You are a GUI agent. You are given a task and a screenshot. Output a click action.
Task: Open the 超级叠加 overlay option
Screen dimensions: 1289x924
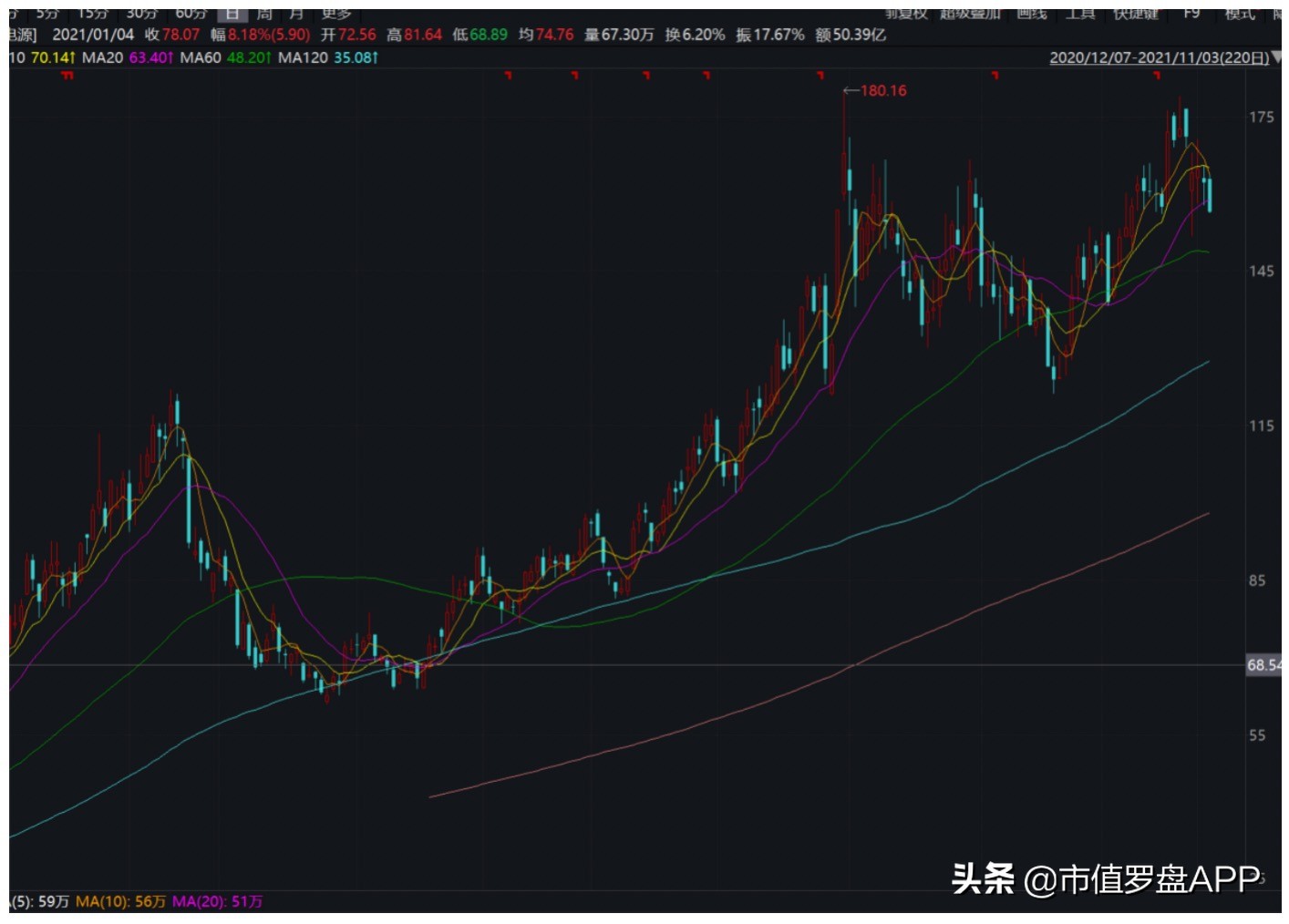coord(970,14)
